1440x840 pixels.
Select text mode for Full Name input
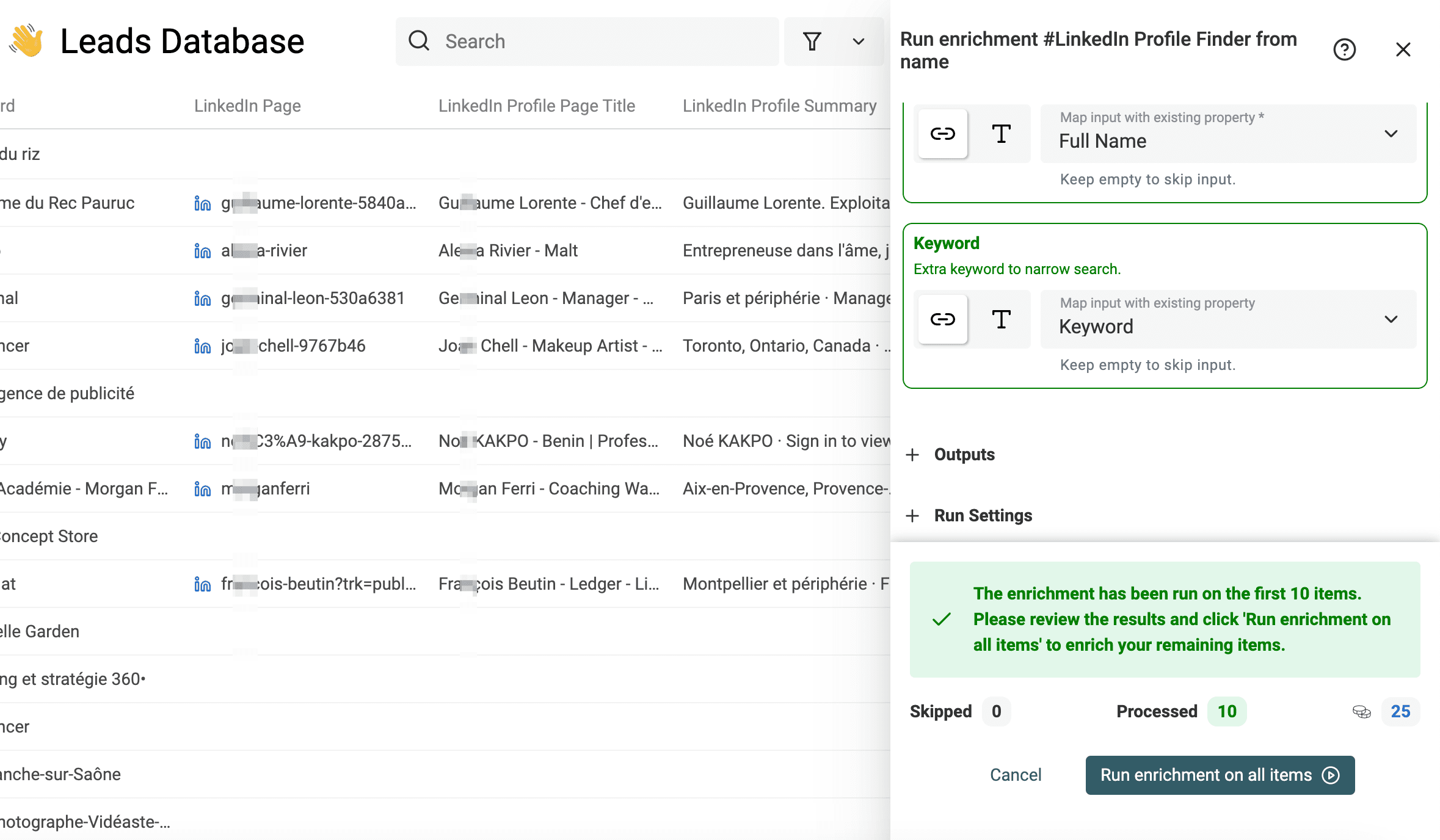pos(1001,134)
